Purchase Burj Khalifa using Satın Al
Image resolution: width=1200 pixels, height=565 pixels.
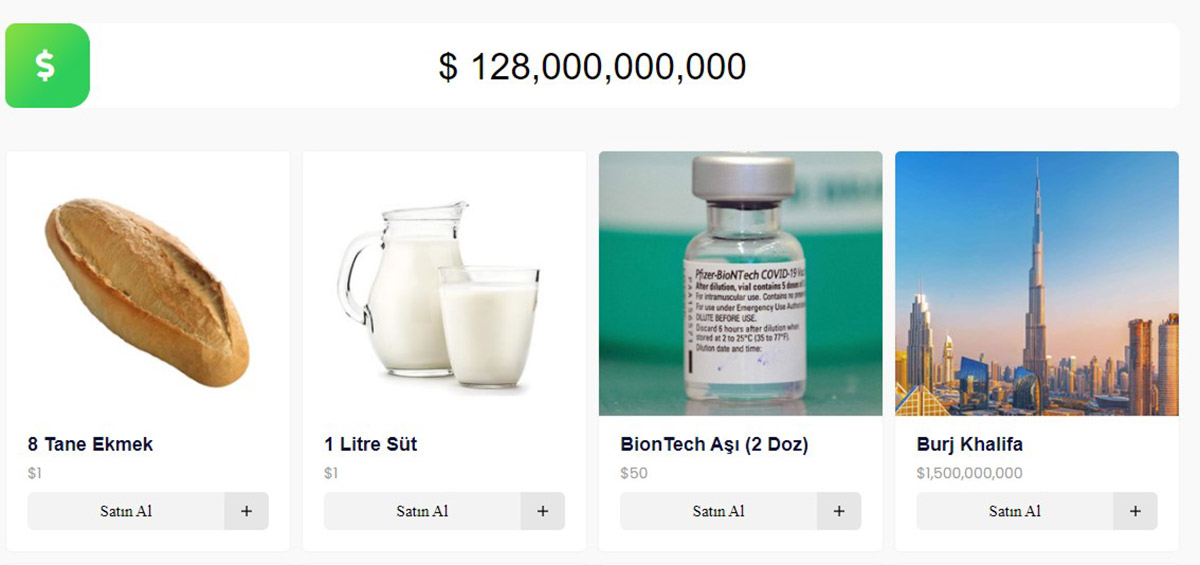tap(1015, 511)
